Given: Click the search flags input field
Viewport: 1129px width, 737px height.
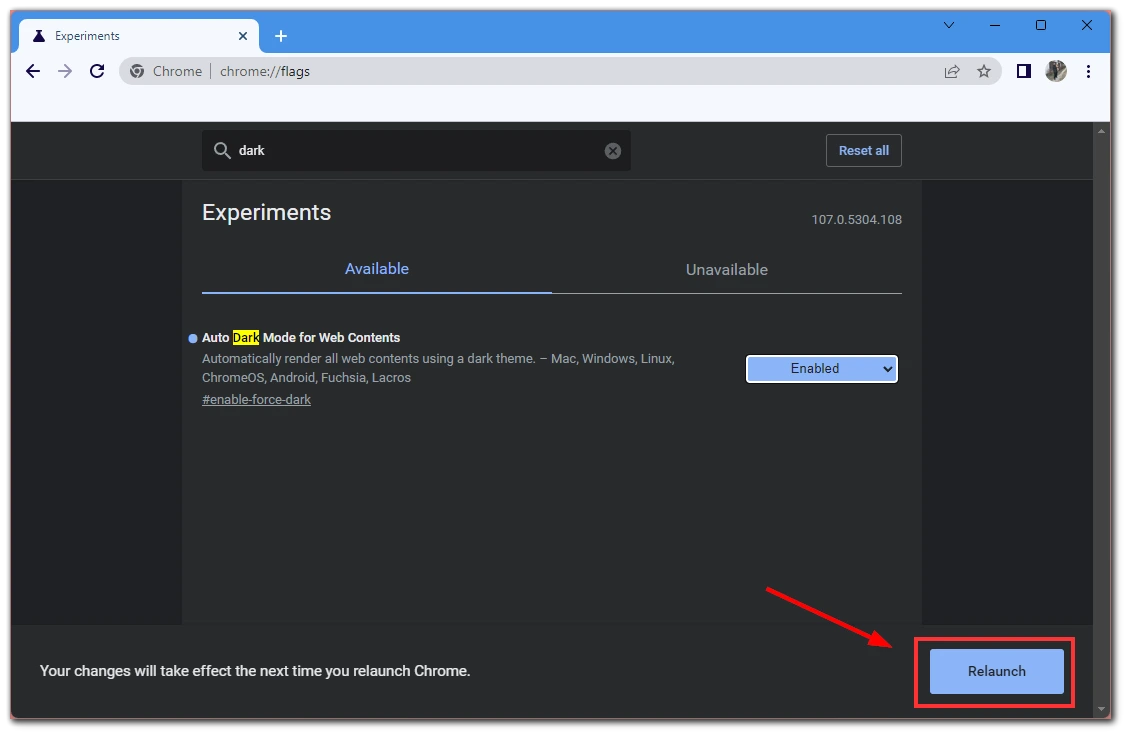Looking at the screenshot, I should click(x=416, y=150).
